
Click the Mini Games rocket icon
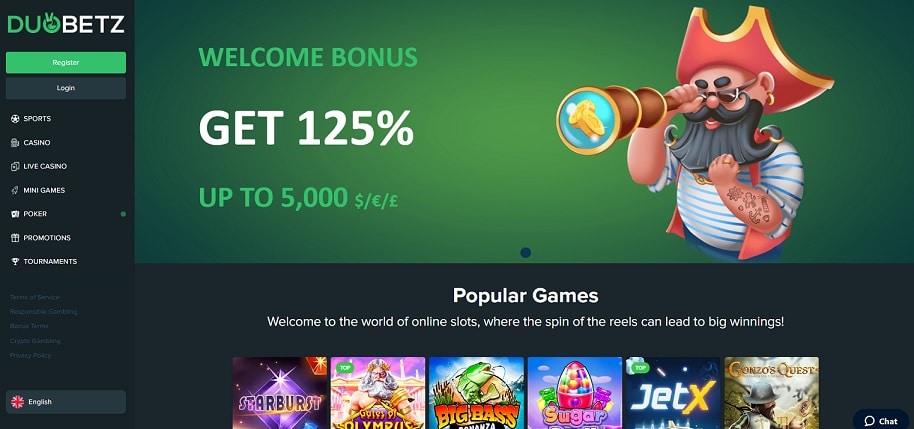[15, 190]
